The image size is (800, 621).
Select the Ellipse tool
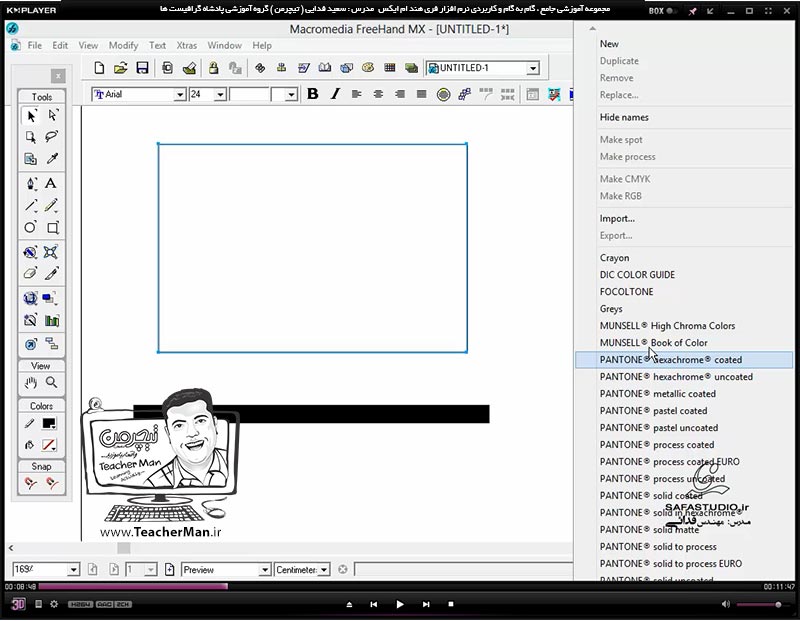[x=31, y=228]
